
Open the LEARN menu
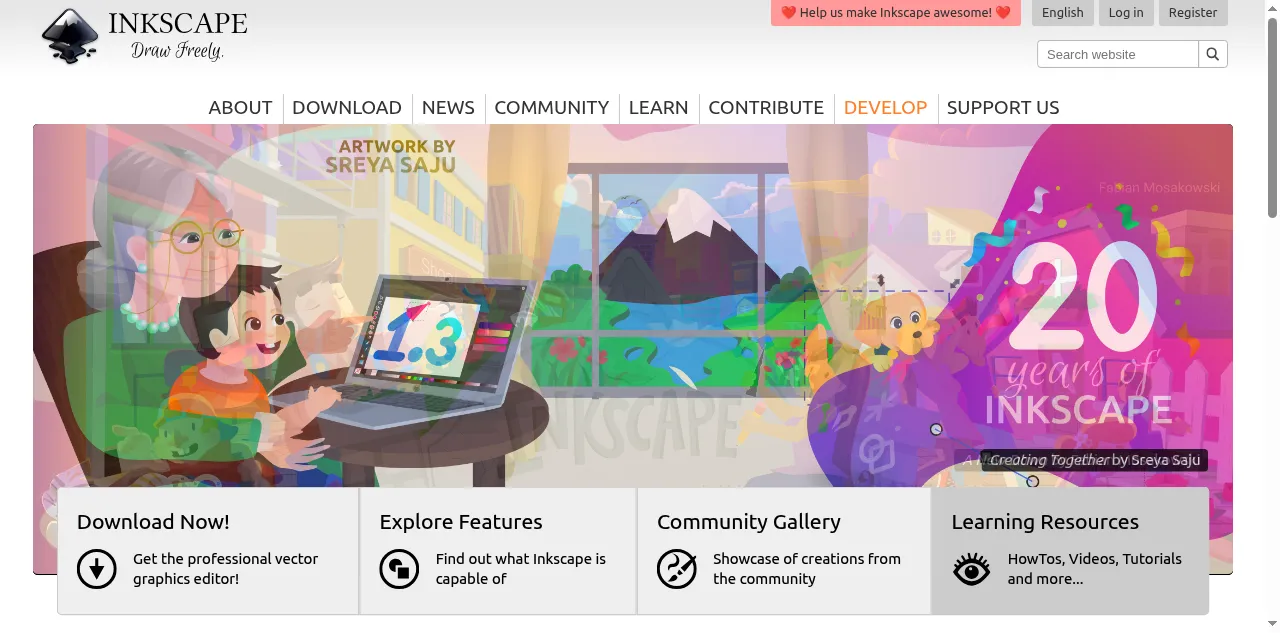coord(658,107)
